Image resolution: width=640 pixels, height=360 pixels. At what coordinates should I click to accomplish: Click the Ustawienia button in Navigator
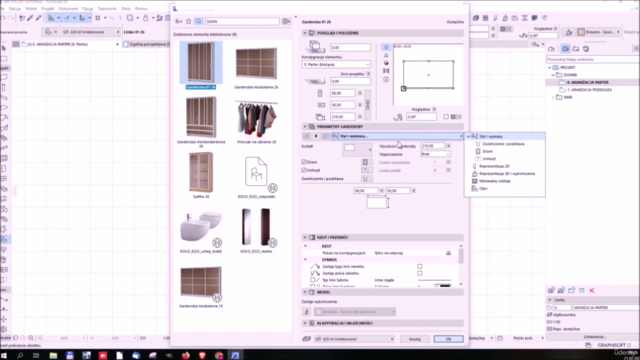[x=594, y=337]
